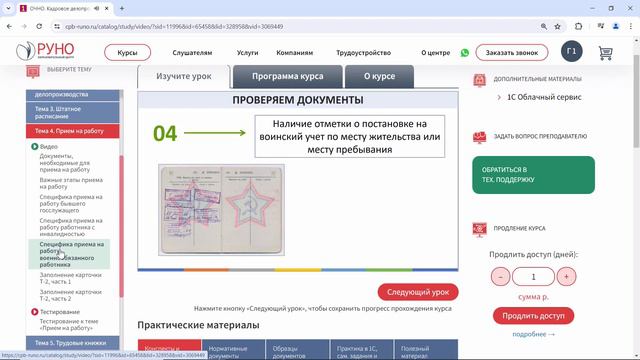Click the green Видео play icon

click(x=34, y=146)
